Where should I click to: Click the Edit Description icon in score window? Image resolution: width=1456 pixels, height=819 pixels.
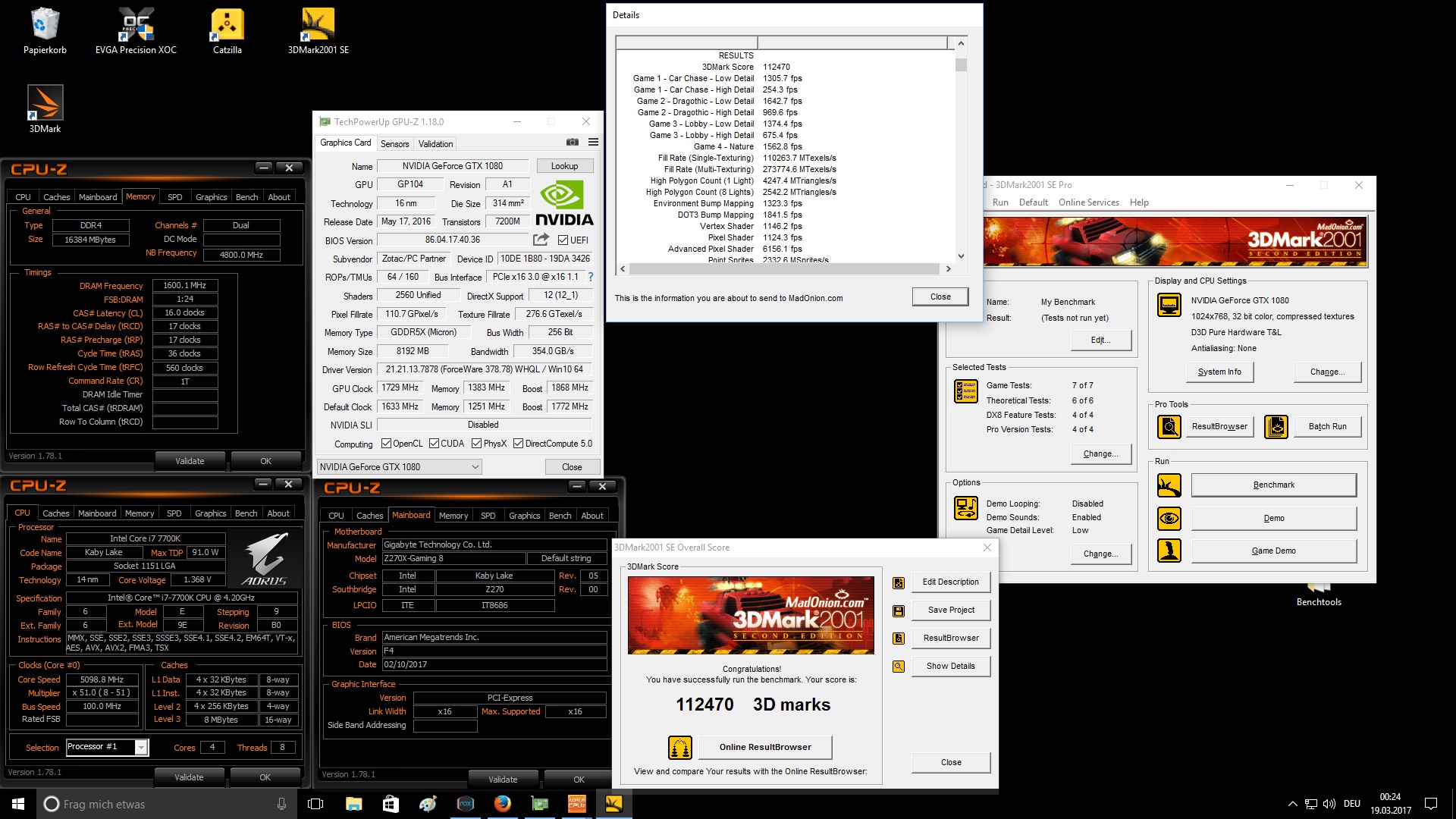[x=898, y=582]
